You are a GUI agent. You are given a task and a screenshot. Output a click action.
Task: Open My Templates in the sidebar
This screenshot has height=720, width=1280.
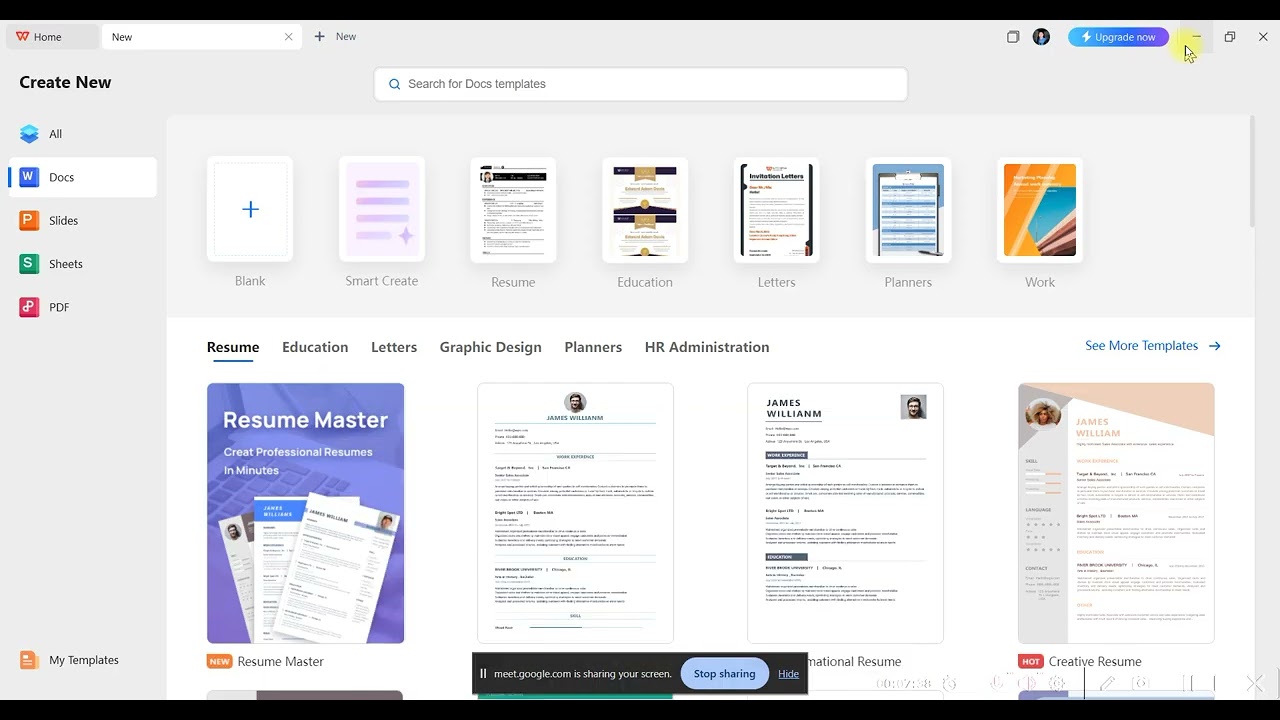(x=82, y=660)
